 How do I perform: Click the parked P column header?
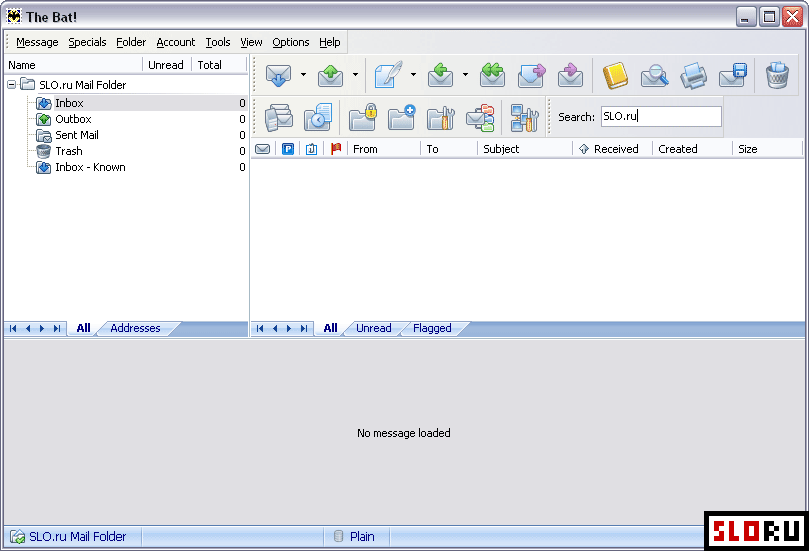[x=288, y=149]
